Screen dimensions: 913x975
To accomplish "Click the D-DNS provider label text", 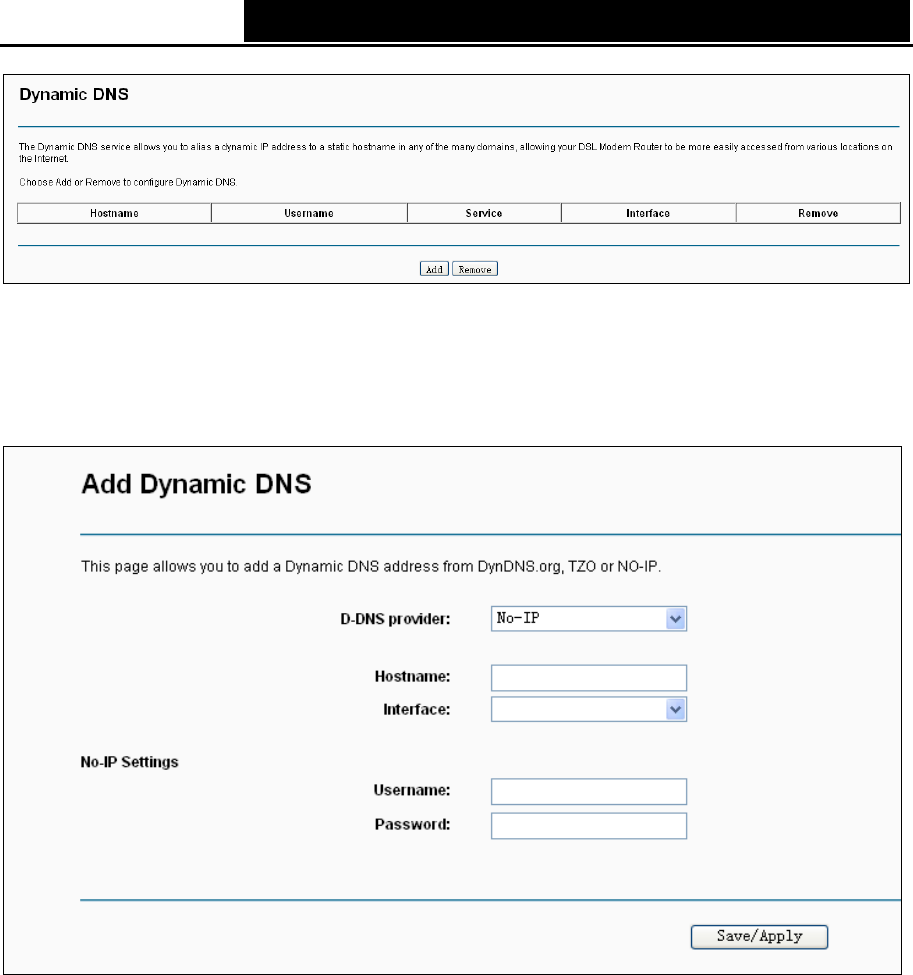I will [395, 619].
